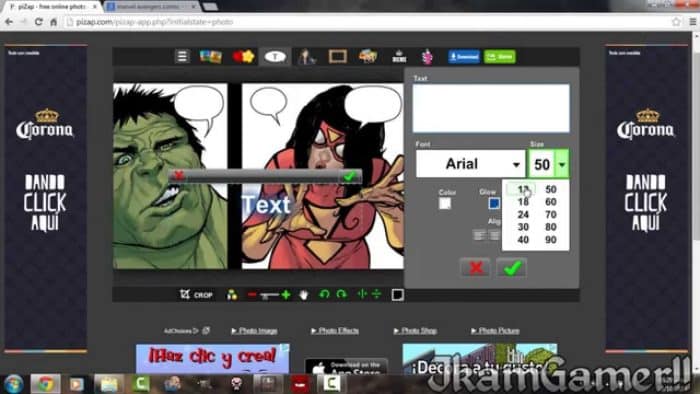Choose size 50 in the size list
The height and width of the screenshot is (394, 700).
(x=551, y=189)
